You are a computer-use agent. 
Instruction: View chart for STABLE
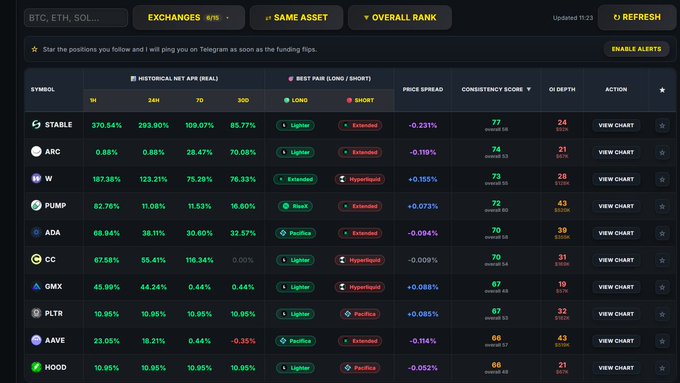coord(616,125)
